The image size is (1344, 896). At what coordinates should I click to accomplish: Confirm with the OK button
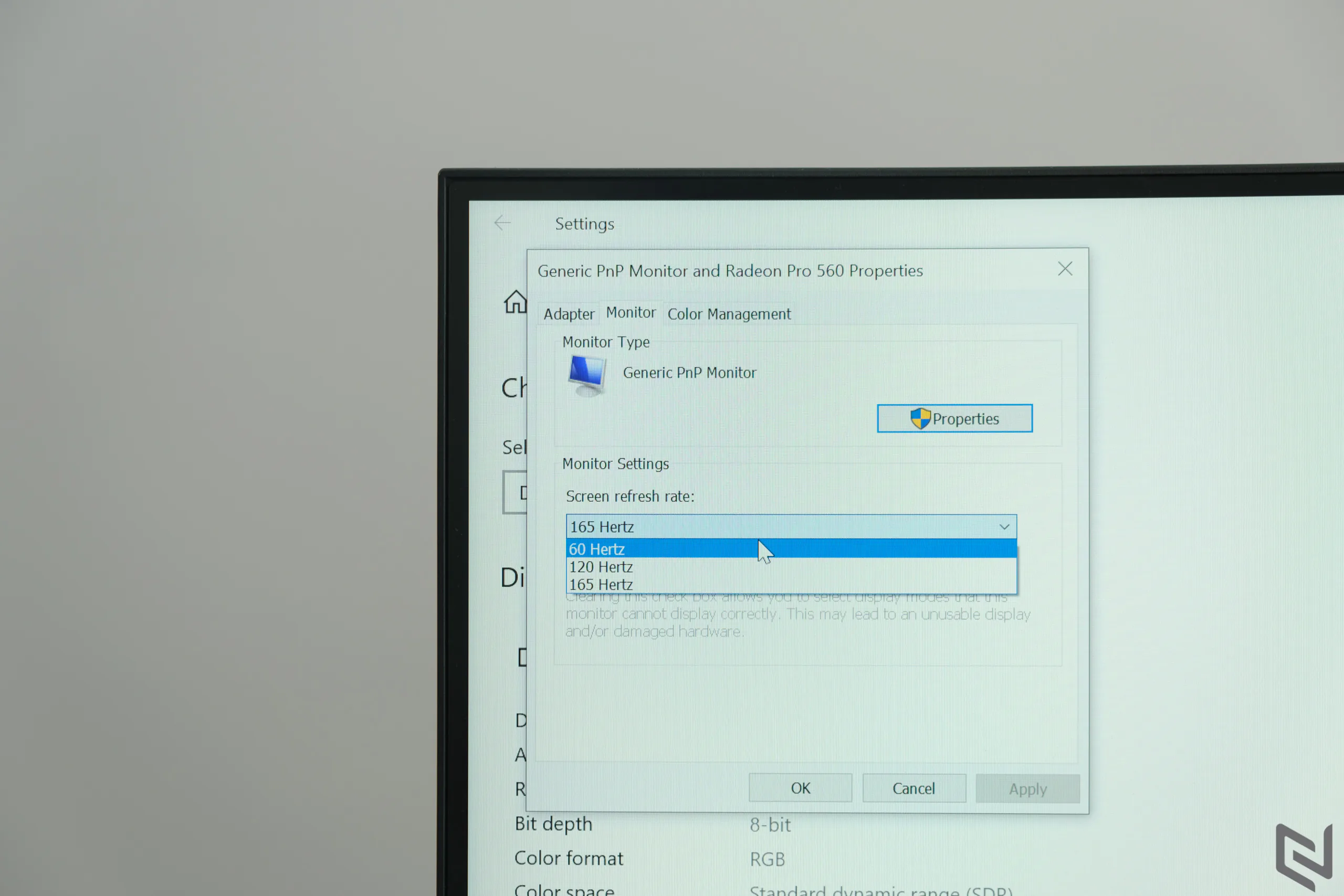[x=800, y=788]
